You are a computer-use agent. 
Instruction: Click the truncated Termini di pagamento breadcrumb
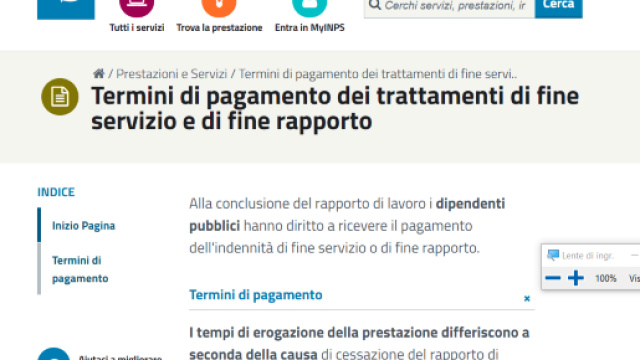(x=378, y=74)
